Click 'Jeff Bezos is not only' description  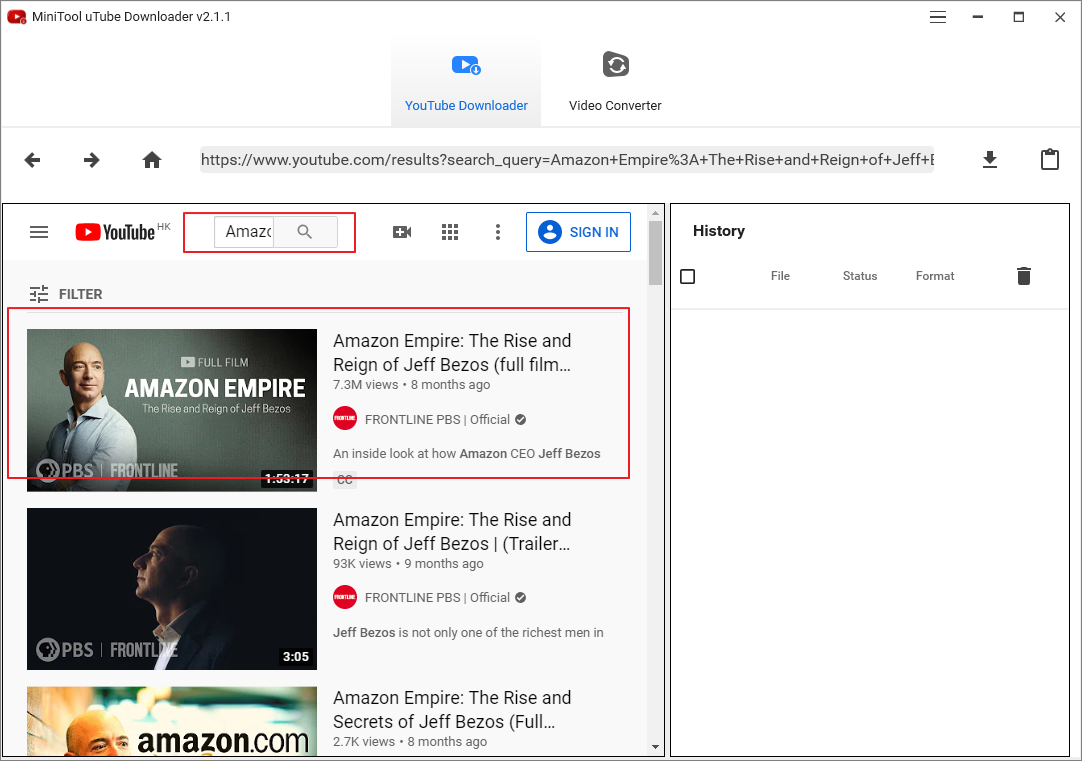468,632
